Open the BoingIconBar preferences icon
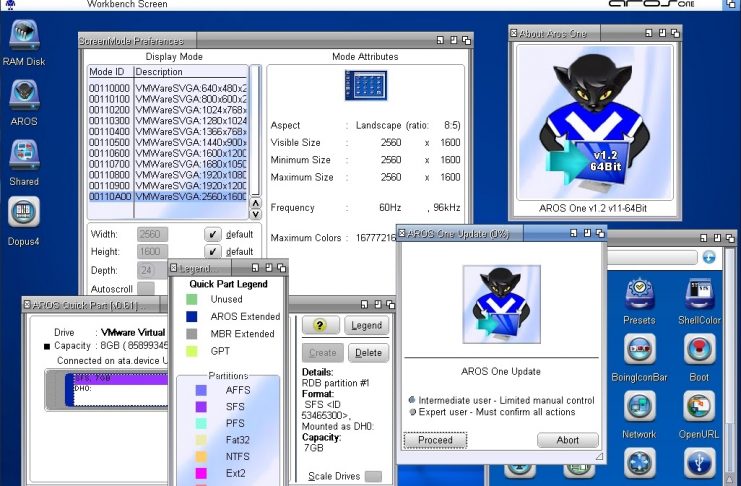Viewport: 741px width, 486px height. [639, 351]
